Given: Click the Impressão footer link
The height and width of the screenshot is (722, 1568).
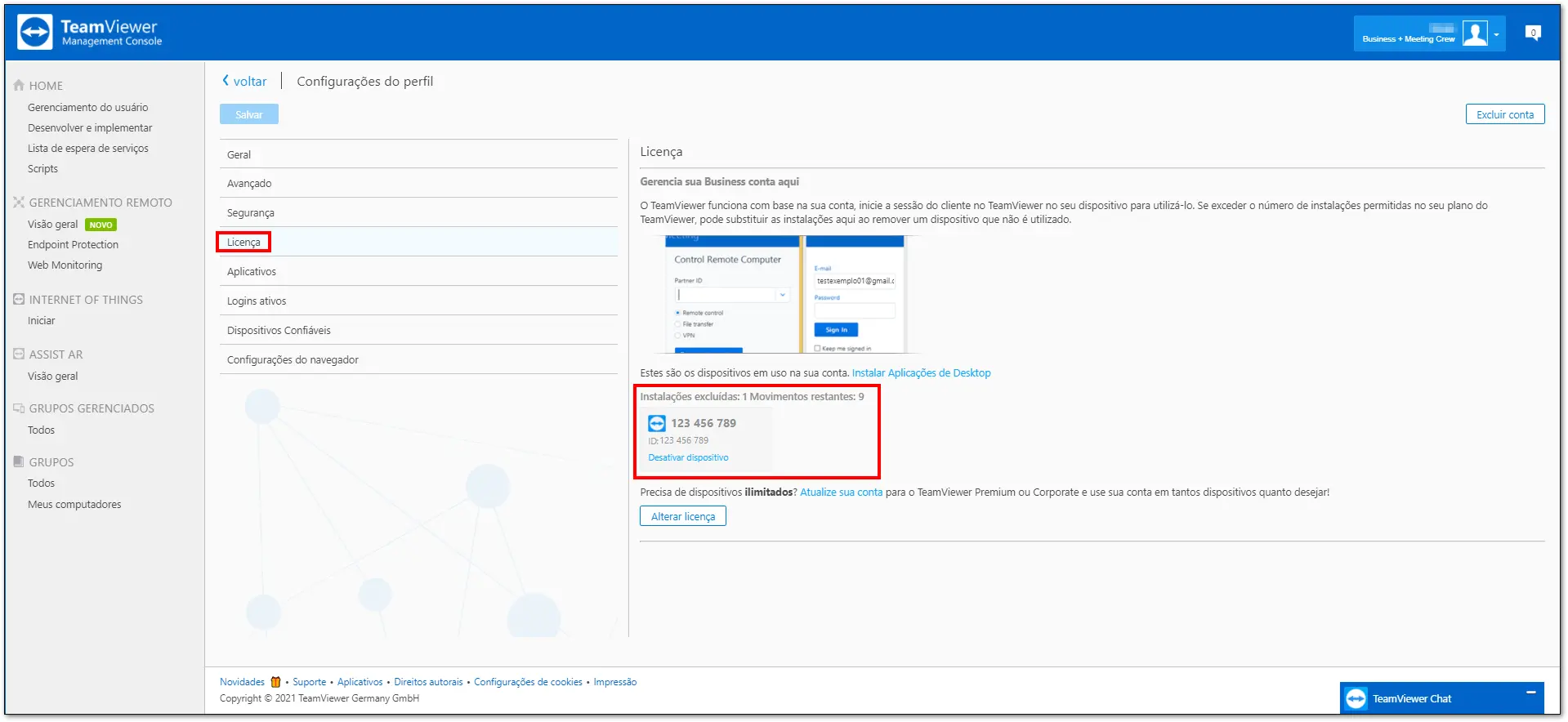Looking at the screenshot, I should (x=614, y=682).
